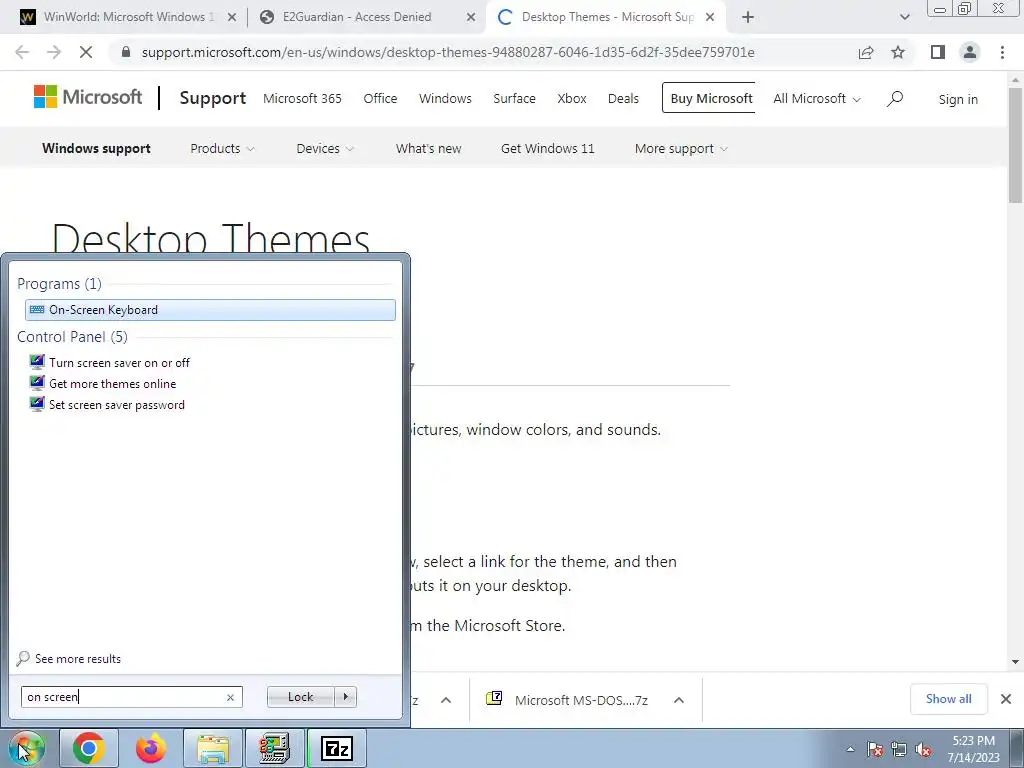
Task: Open Windows Explorer from the taskbar
Action: coord(213,748)
